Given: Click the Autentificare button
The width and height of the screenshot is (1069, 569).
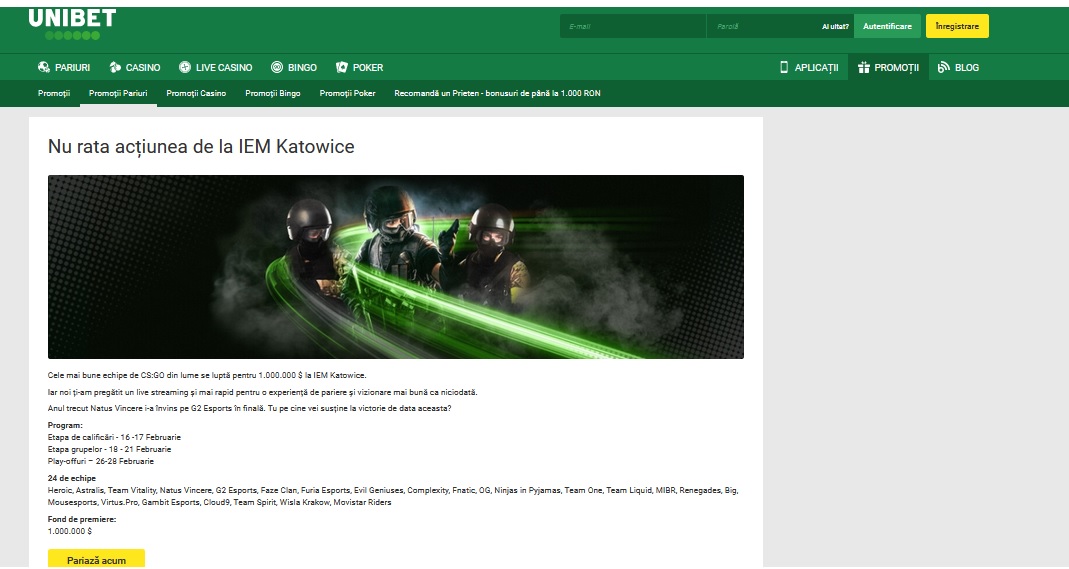Looking at the screenshot, I should point(887,27).
